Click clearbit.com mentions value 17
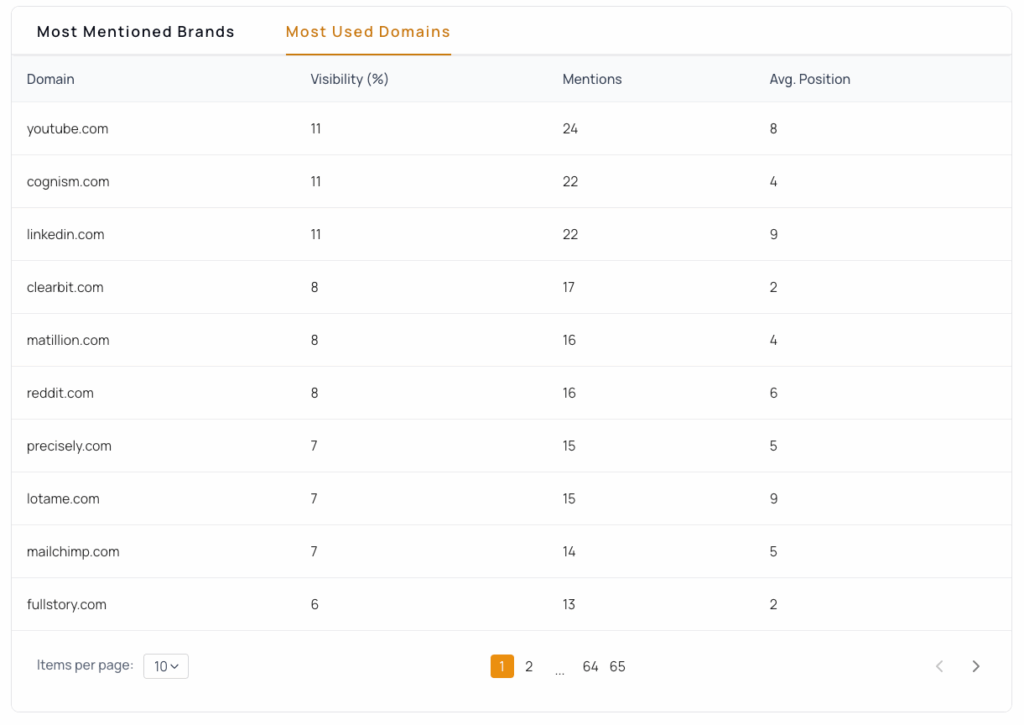The width and height of the screenshot is (1024, 725). 569,287
